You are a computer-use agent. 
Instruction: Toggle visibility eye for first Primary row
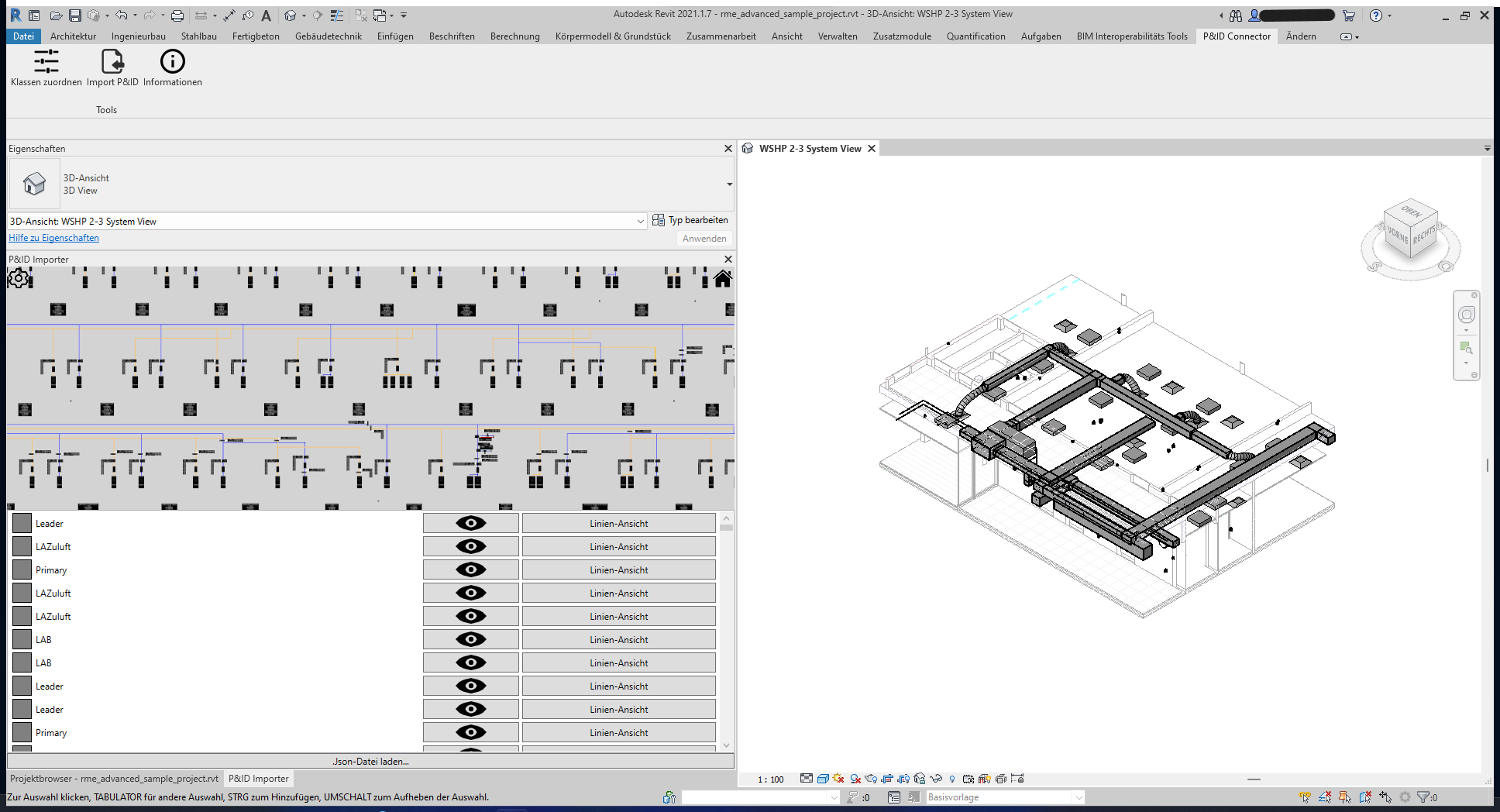(470, 570)
